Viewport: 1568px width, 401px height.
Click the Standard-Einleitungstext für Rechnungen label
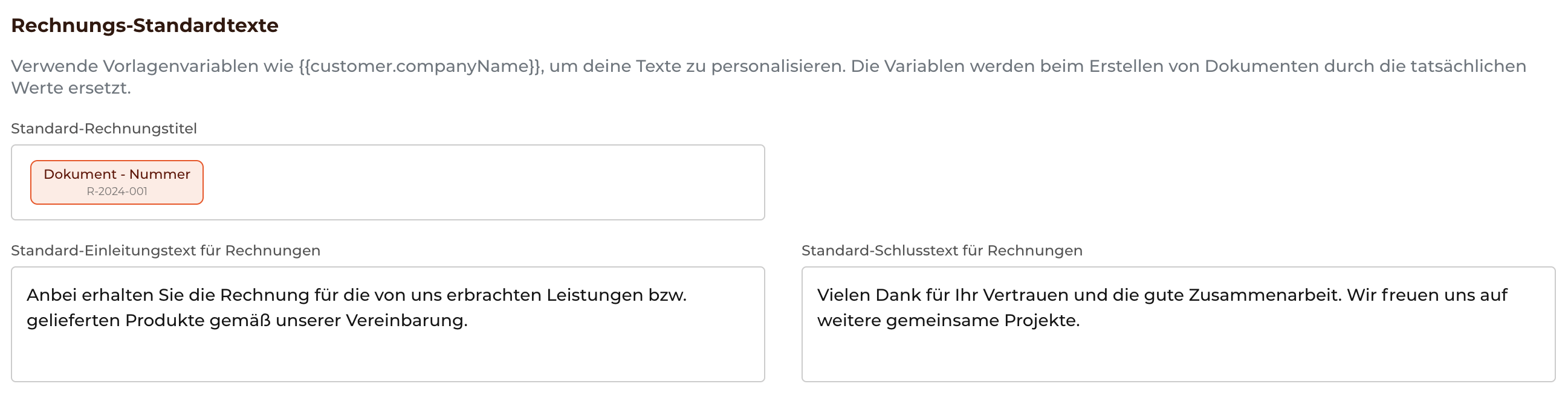point(166,250)
